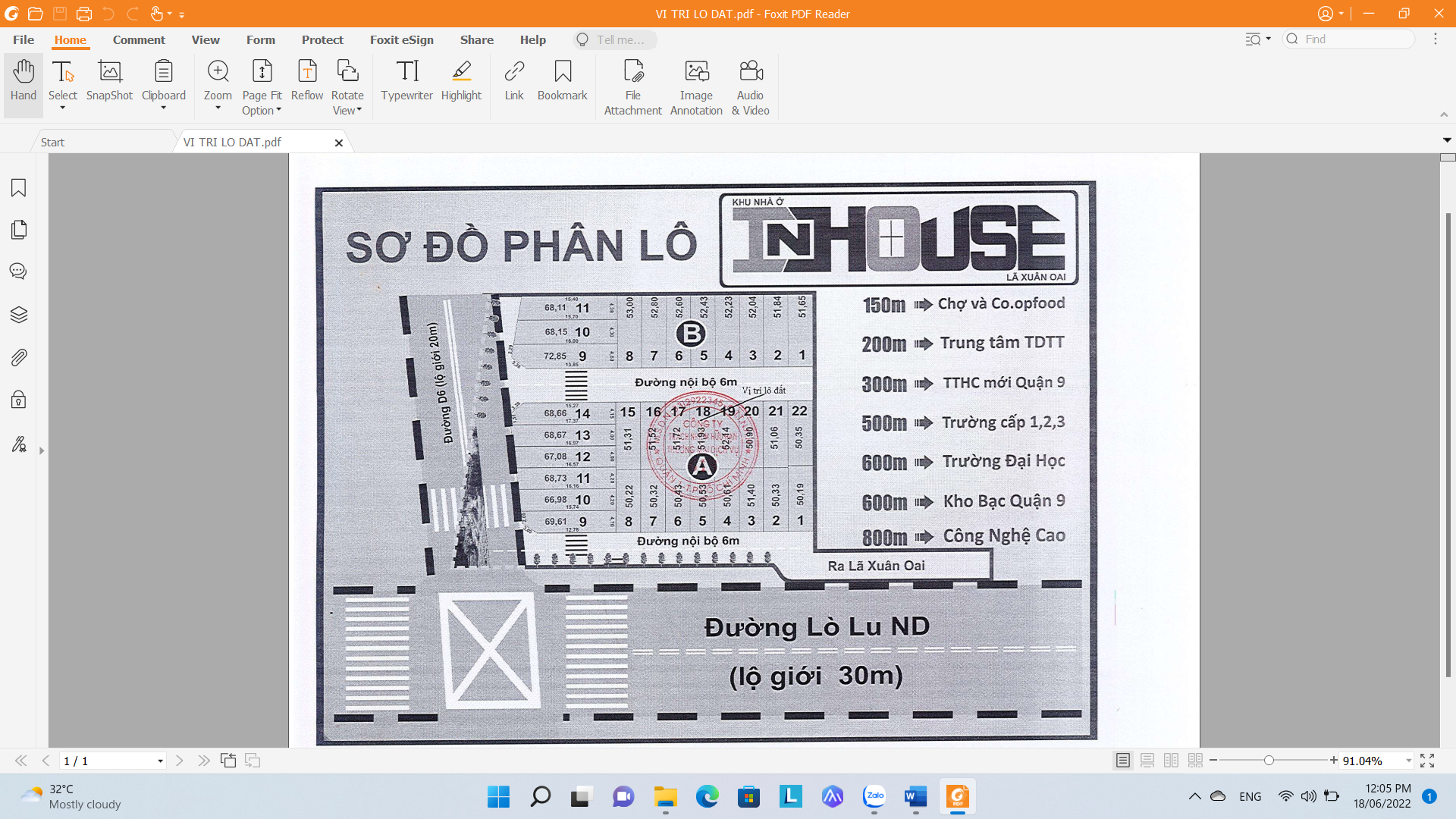Select the Typewriter tool

pos(406,80)
